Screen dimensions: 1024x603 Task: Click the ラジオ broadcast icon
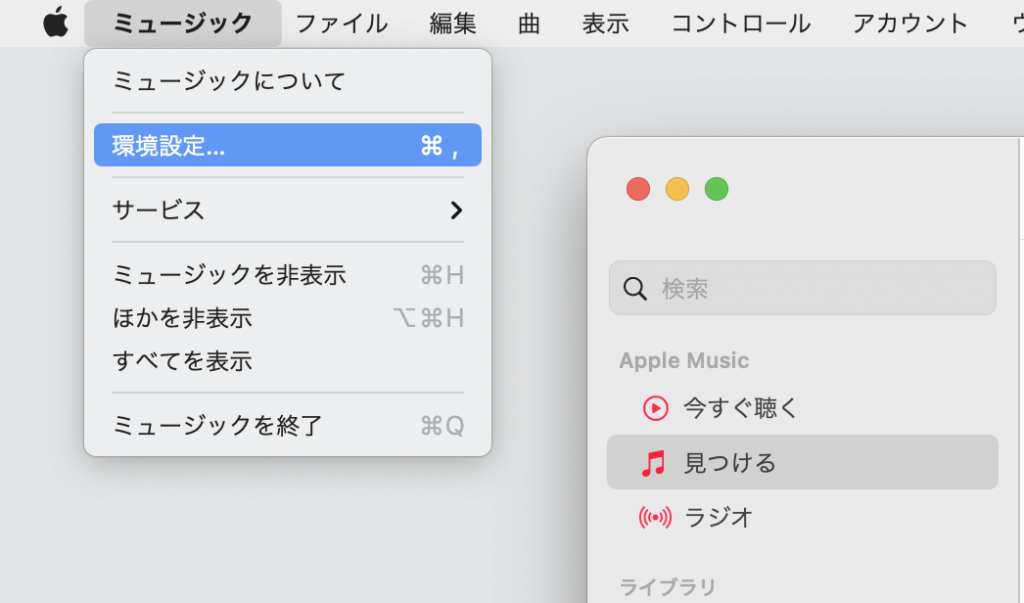[x=654, y=518]
